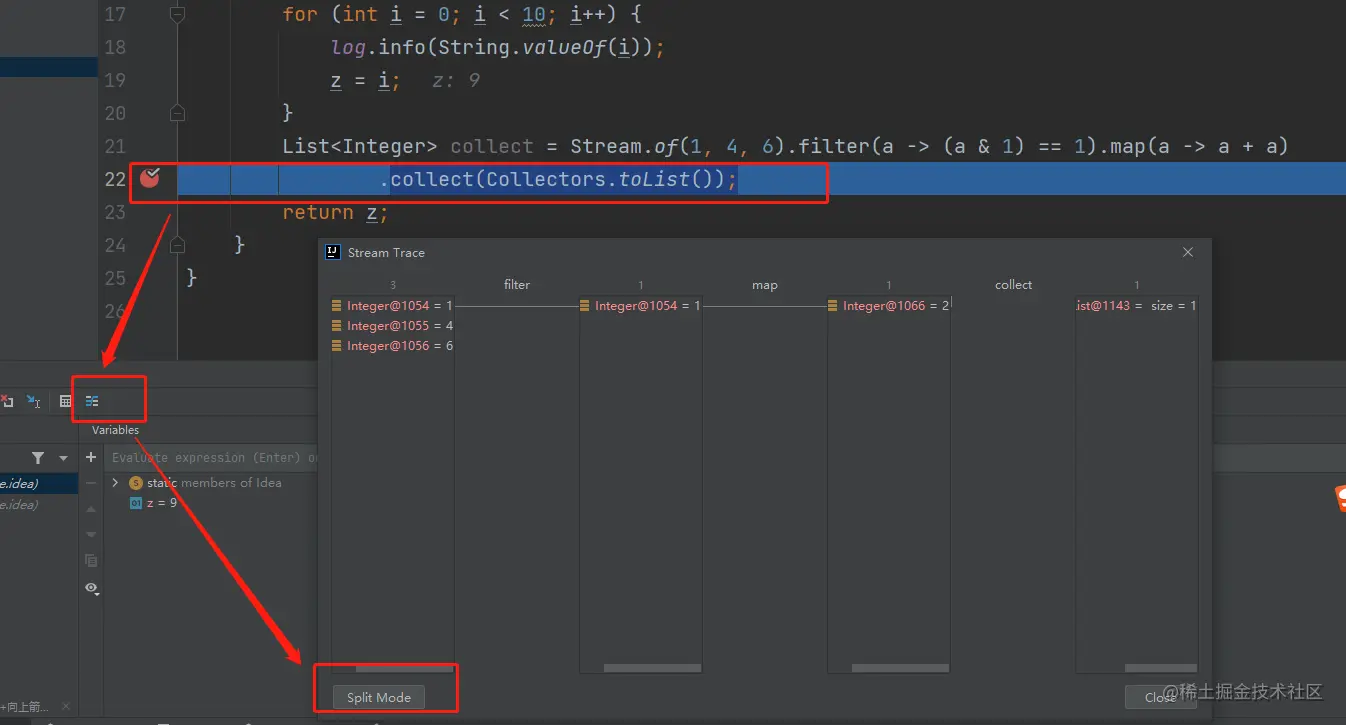Click the collect stage label
The width and height of the screenshot is (1346, 725).
[x=1013, y=285]
